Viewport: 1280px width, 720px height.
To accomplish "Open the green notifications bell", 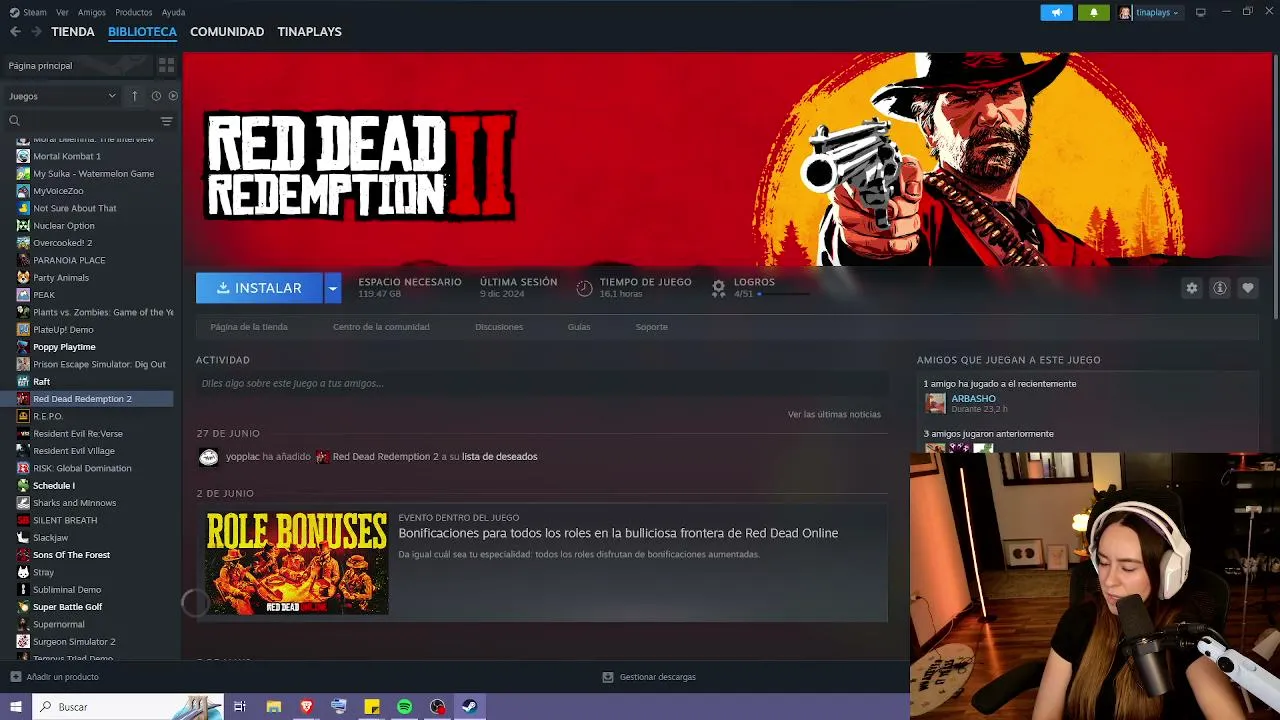I will 1093,13.
